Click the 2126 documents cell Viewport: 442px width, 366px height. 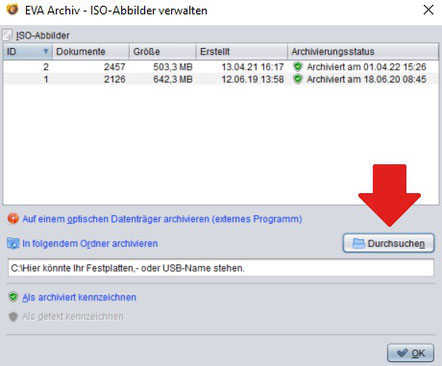pos(91,79)
